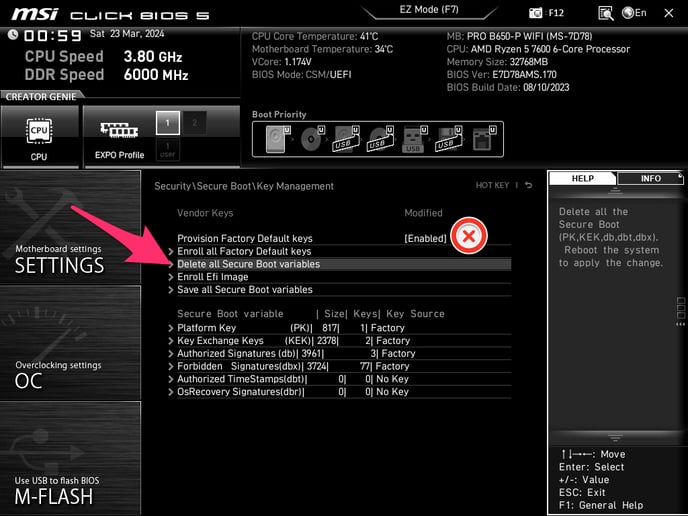The width and height of the screenshot is (688, 516).
Task: Open the OC overclocking settings menu
Action: (x=70, y=343)
